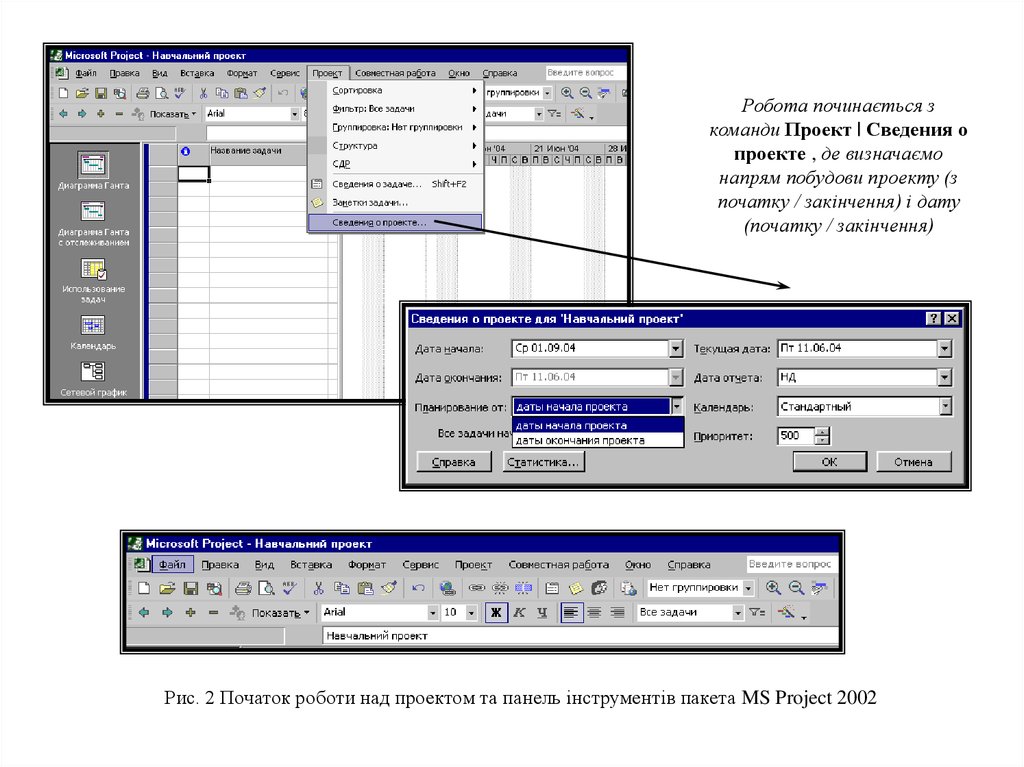The image size is (1024, 767).
Task: Toggle center alignment in lower toolbar strip
Action: [x=594, y=612]
